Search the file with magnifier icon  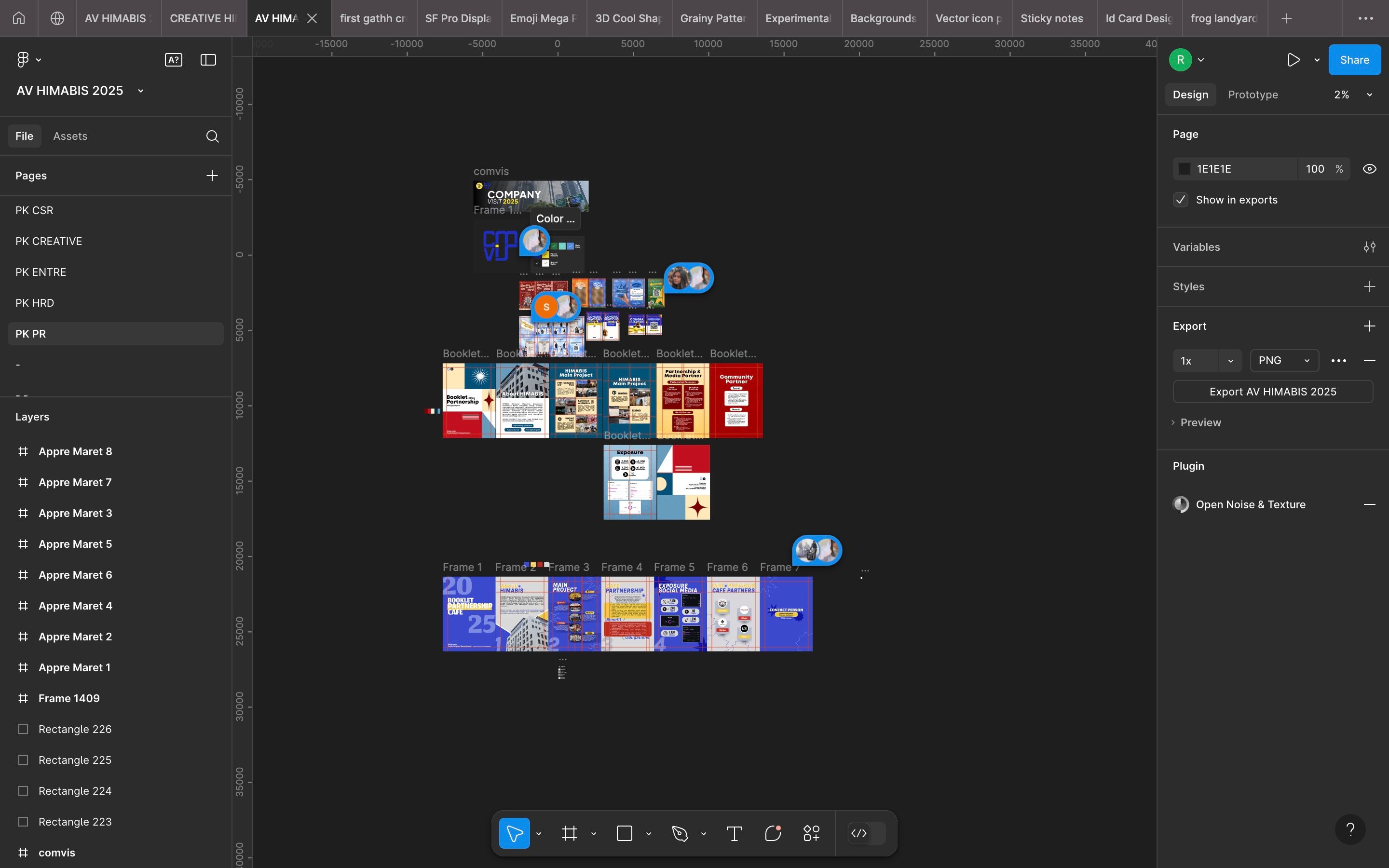coord(212,136)
